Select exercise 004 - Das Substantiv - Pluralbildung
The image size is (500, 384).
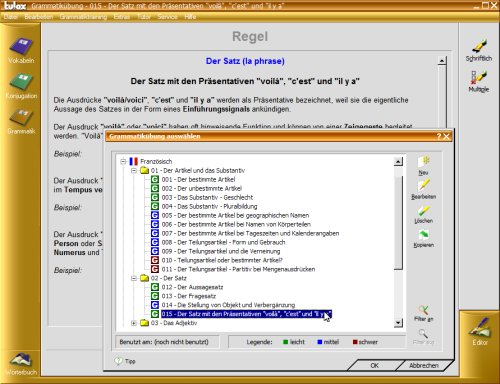(209, 206)
